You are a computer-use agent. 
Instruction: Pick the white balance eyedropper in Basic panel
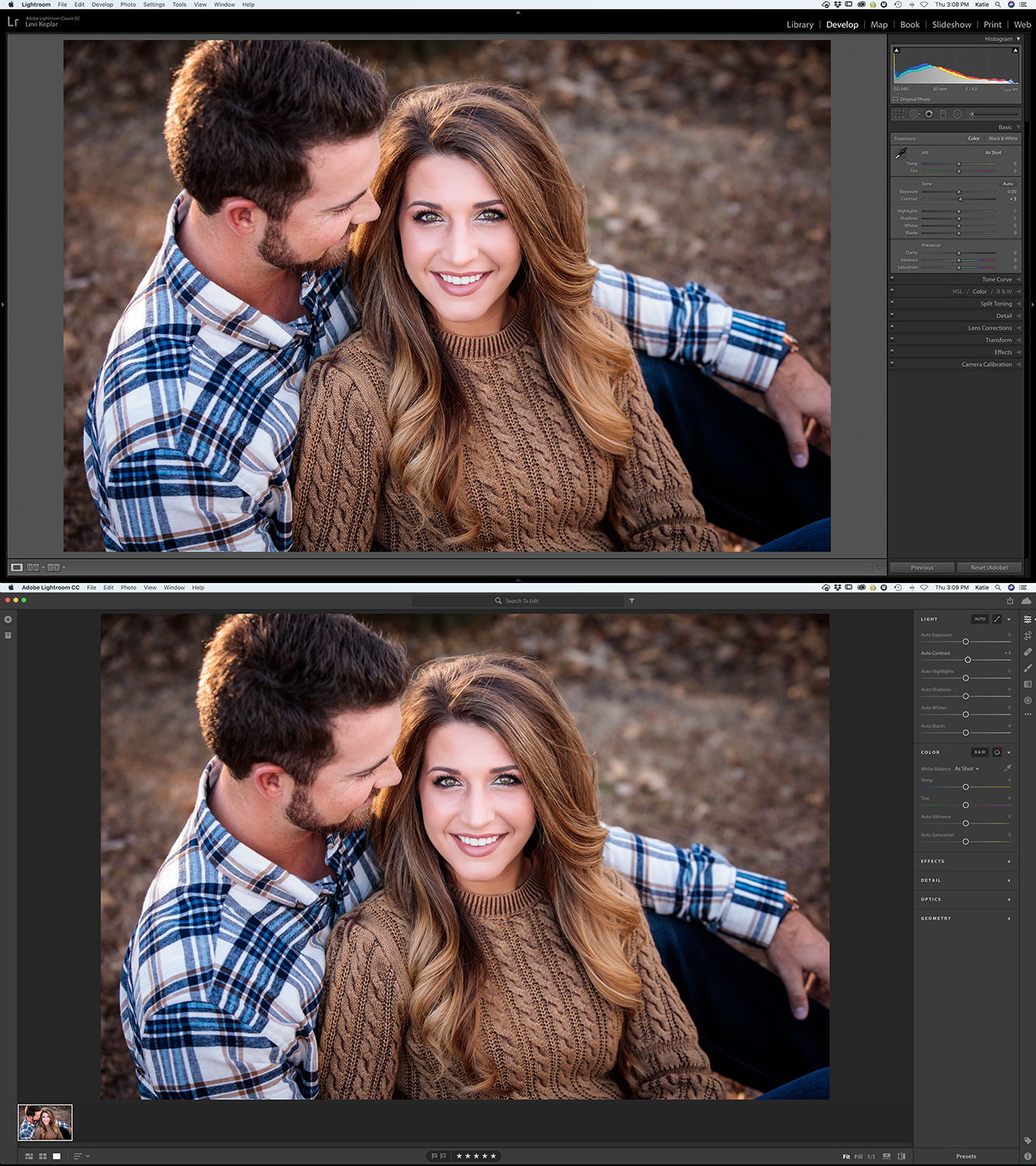point(901,153)
